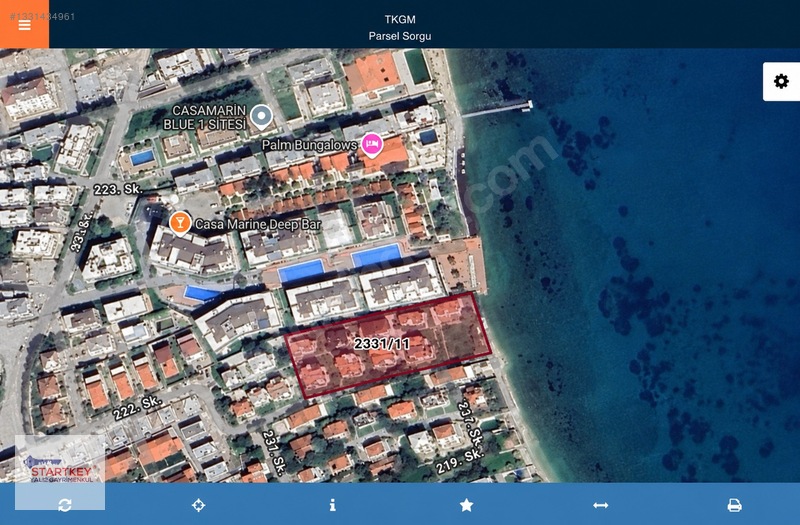Open map settings gear
Image resolution: width=800 pixels, height=525 pixels.
pyautogui.click(x=781, y=82)
